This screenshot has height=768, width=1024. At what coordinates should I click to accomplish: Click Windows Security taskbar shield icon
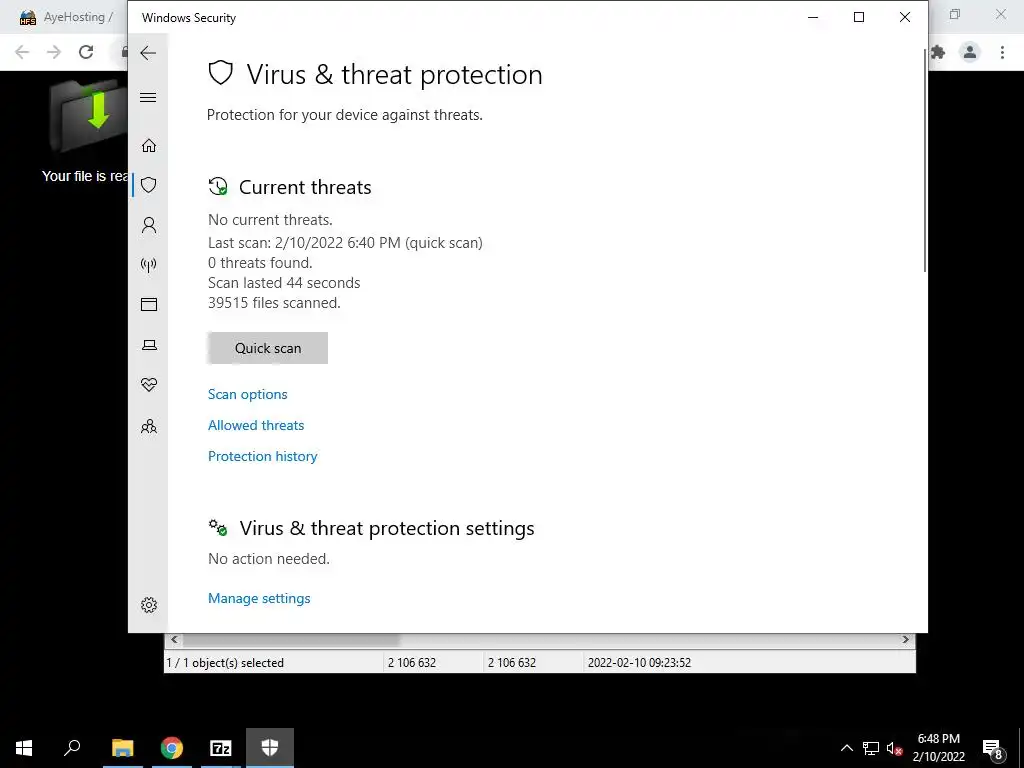270,748
